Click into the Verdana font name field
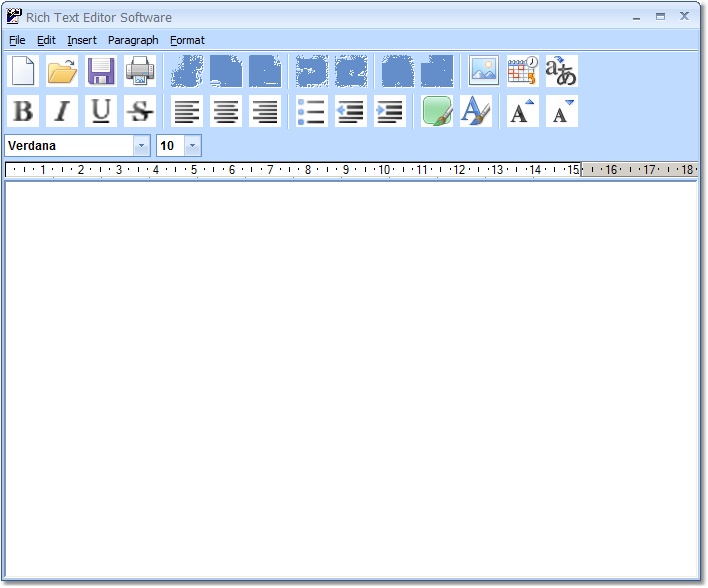 (x=69, y=145)
